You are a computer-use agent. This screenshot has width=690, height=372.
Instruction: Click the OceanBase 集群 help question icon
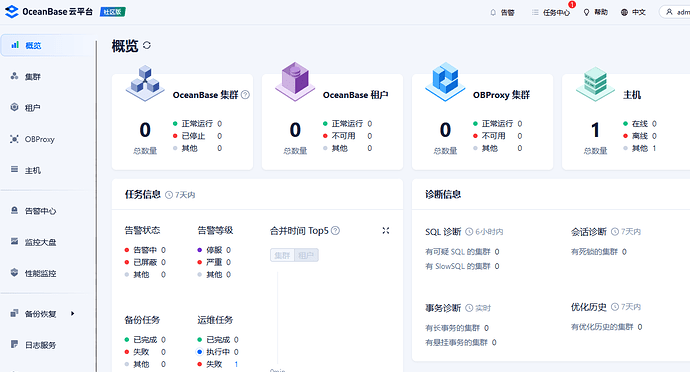coord(246,95)
